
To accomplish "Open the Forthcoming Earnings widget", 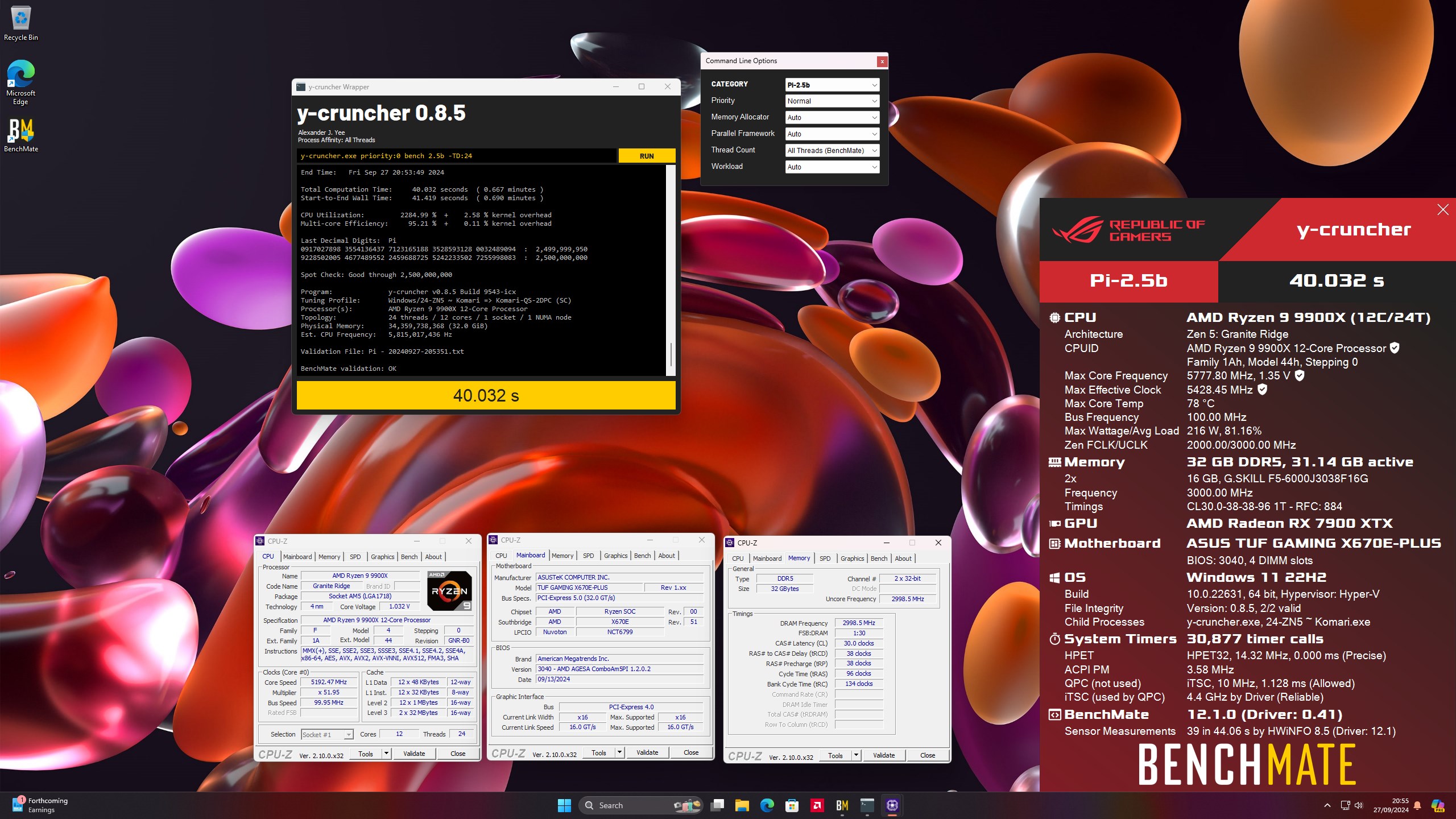I will click(x=40, y=805).
